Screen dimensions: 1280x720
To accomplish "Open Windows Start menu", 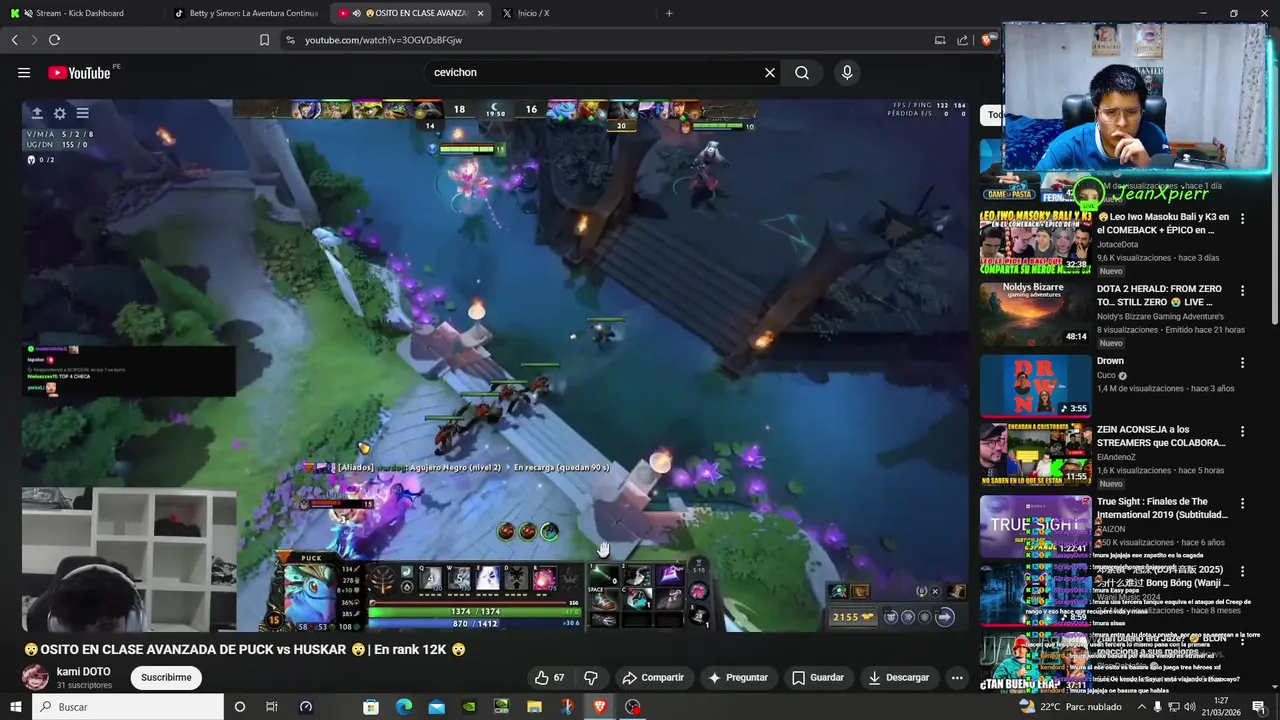I will pos(15,707).
